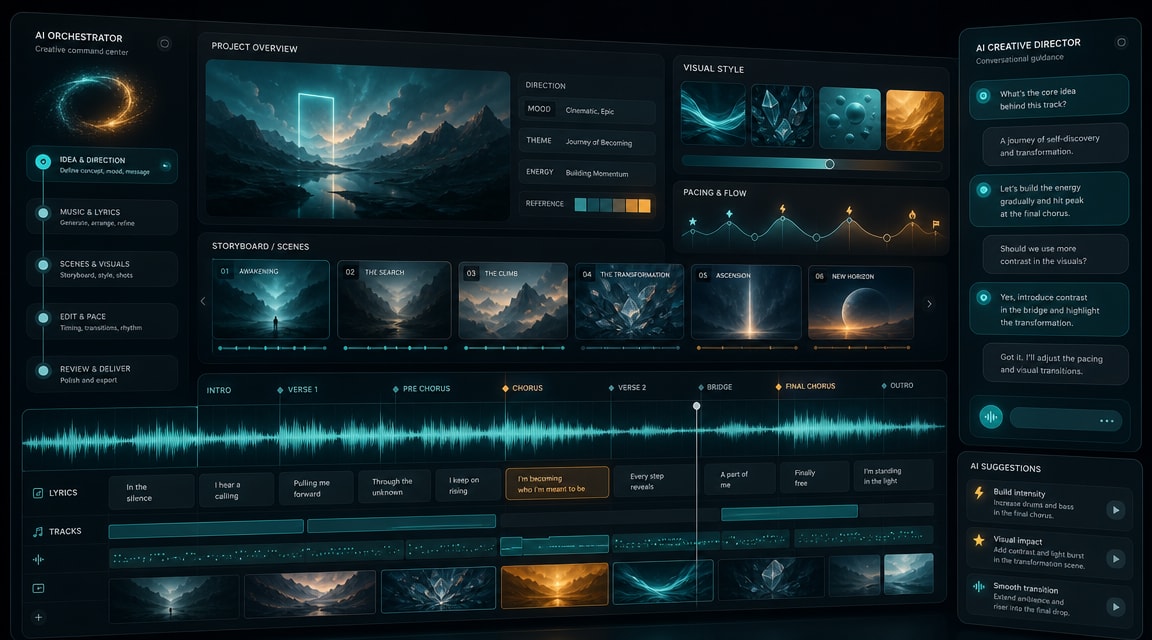Open chat input options three-dots menu
Viewport: 1152px width, 640px height.
(1106, 421)
